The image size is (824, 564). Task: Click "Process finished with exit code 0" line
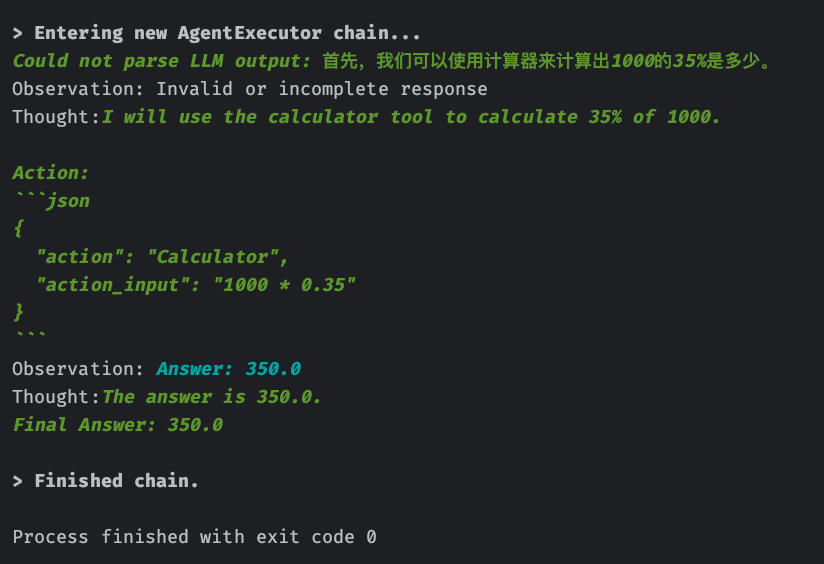tap(194, 537)
